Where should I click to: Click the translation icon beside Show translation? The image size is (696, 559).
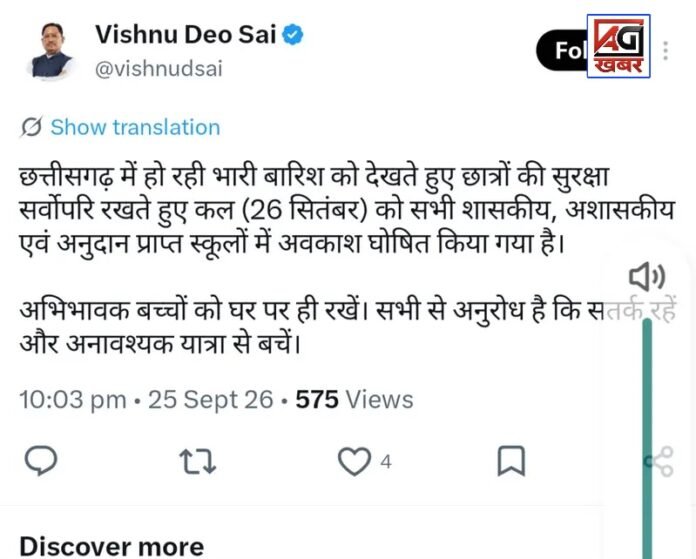point(31,127)
